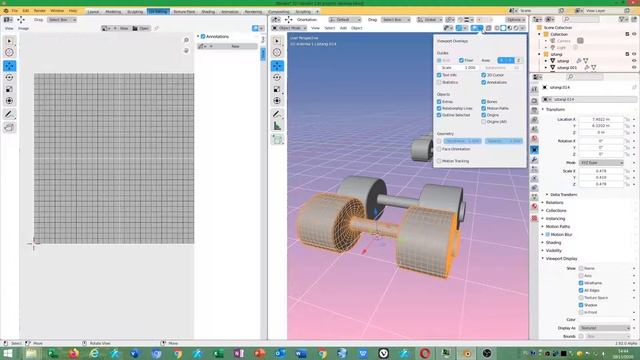
Task: Select the Cursor tool in UV editor toolbar
Action: click(9, 52)
